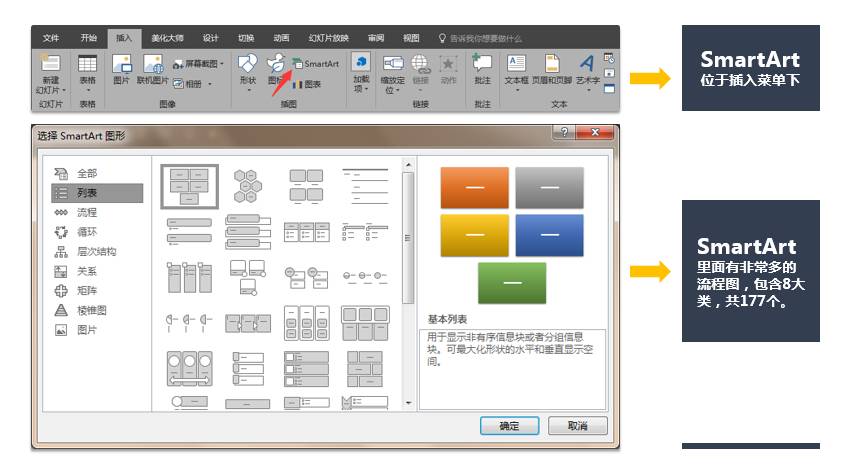
Task: Click the Screenshot (屏幕截图) button
Action: (198, 64)
